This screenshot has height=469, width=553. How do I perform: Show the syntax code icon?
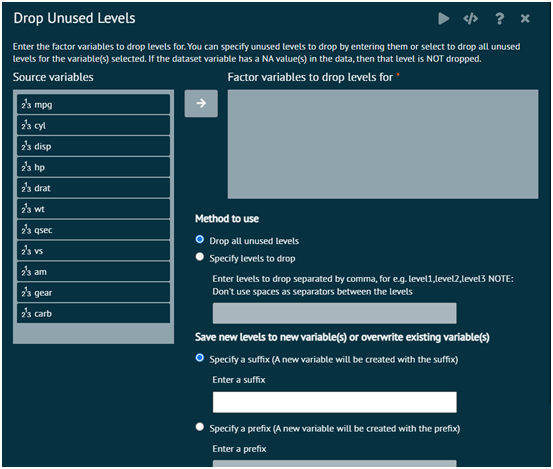[470, 18]
